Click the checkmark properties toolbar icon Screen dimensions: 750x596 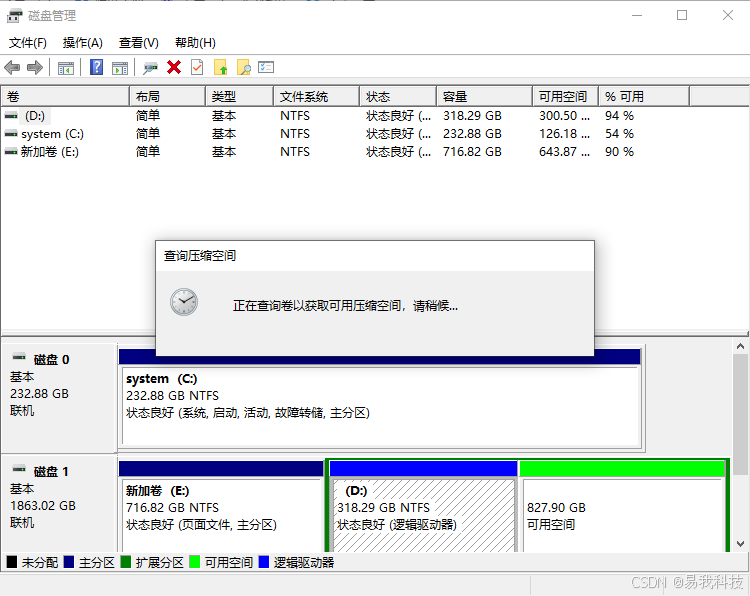pos(197,67)
